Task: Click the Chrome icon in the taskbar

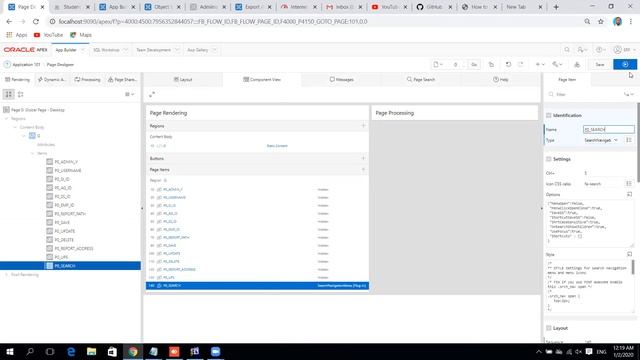Action: click(x=133, y=351)
